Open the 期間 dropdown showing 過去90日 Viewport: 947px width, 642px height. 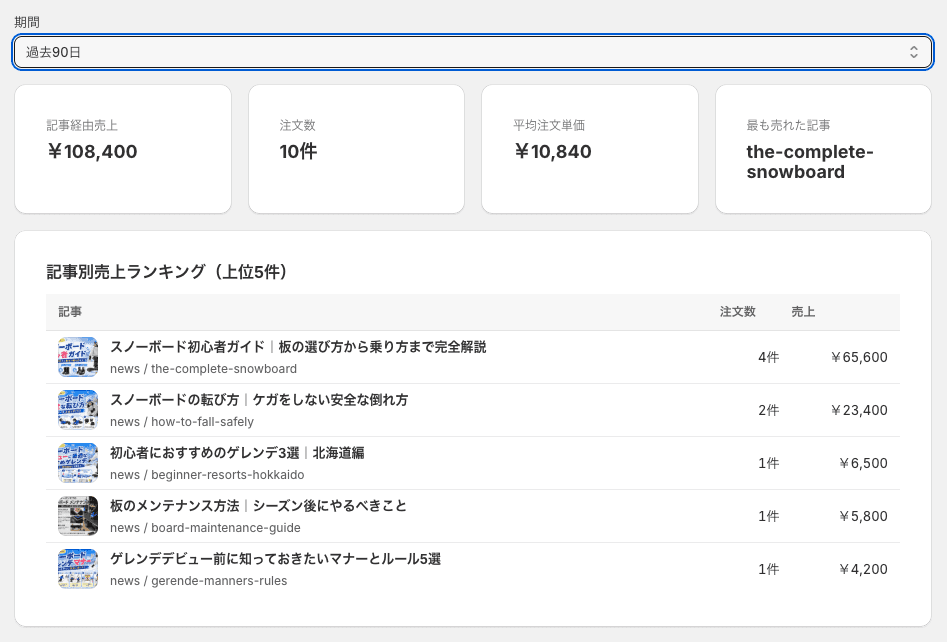(473, 52)
